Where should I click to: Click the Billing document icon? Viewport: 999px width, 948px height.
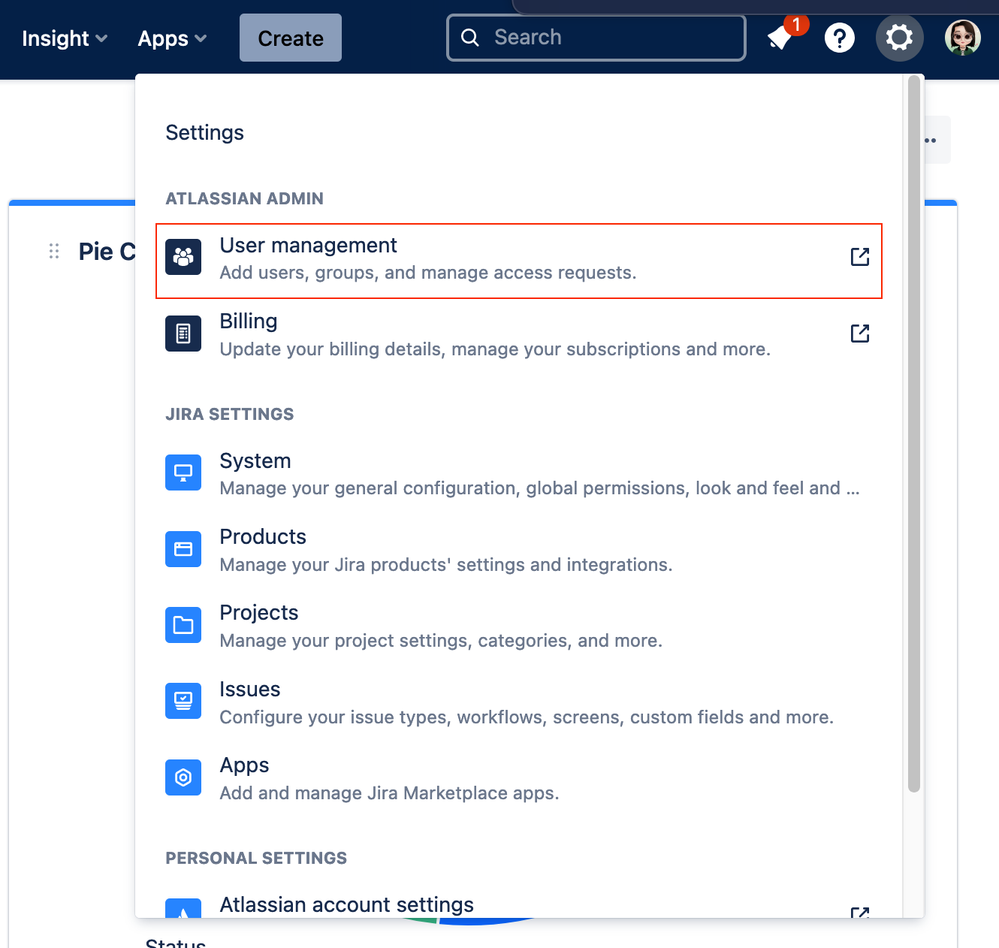(183, 333)
